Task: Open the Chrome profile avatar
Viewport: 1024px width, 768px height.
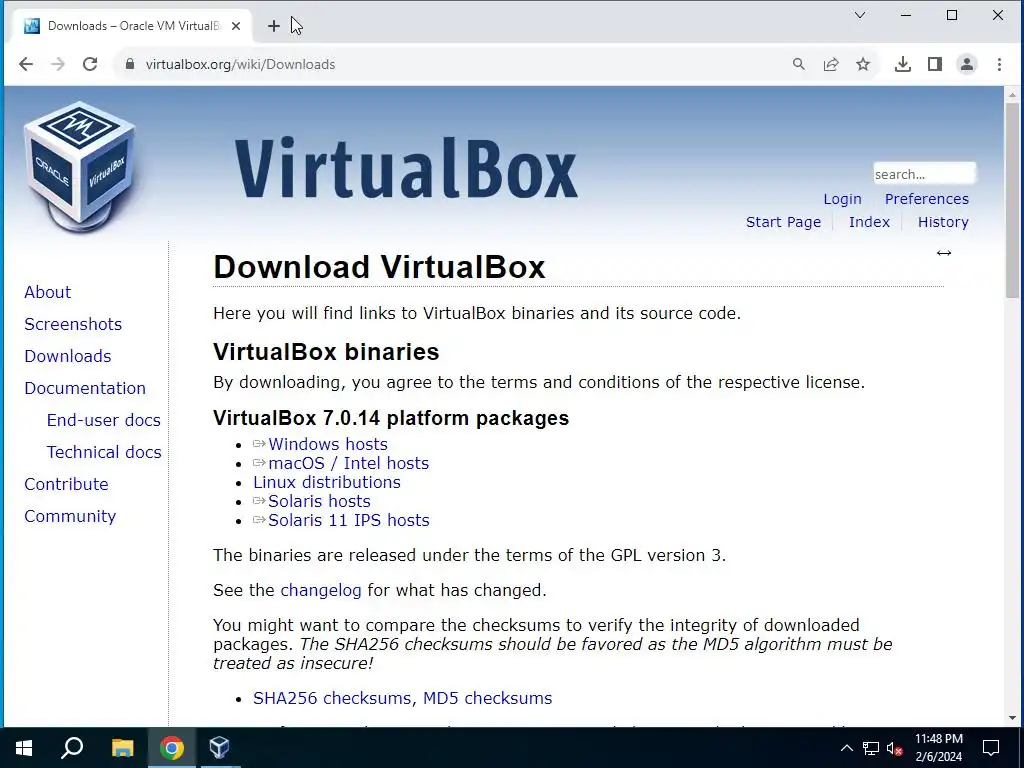Action: click(967, 64)
